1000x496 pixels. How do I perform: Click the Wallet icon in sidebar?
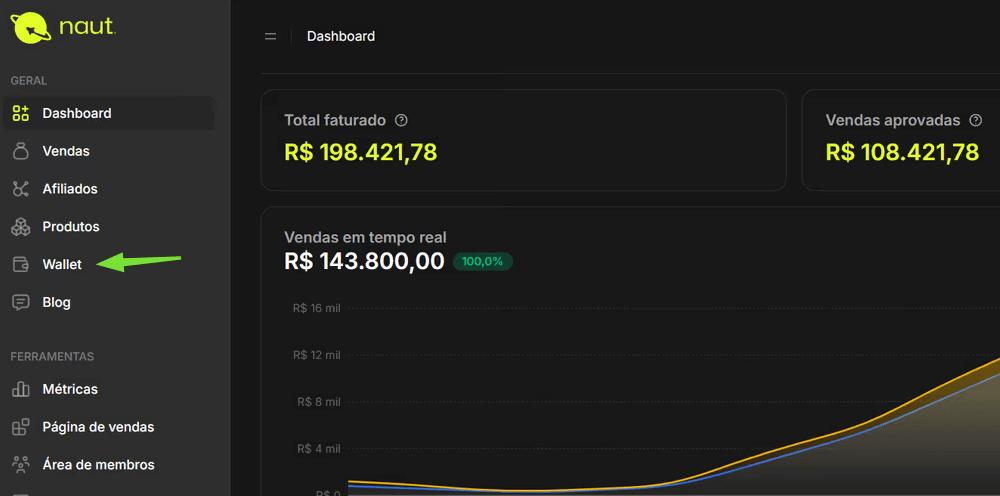20,265
